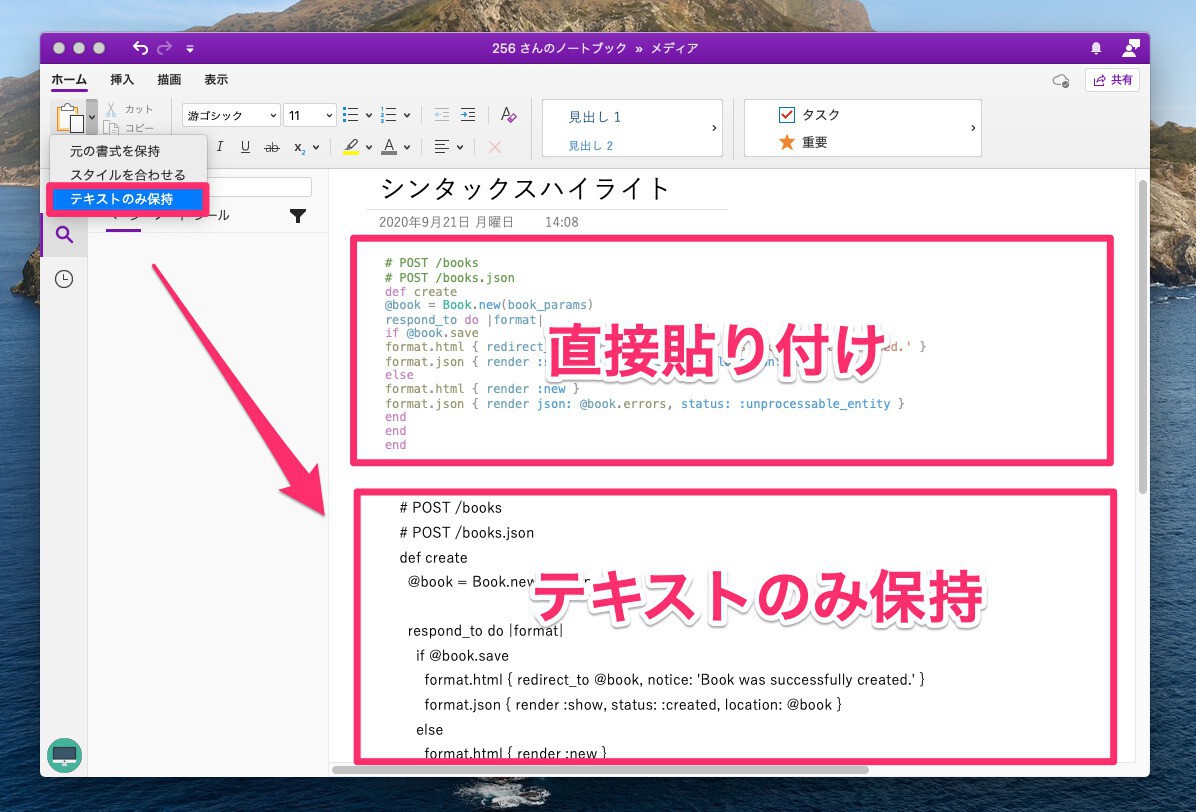Click the search input field in sidebar
The image size is (1196, 812).
click(259, 187)
